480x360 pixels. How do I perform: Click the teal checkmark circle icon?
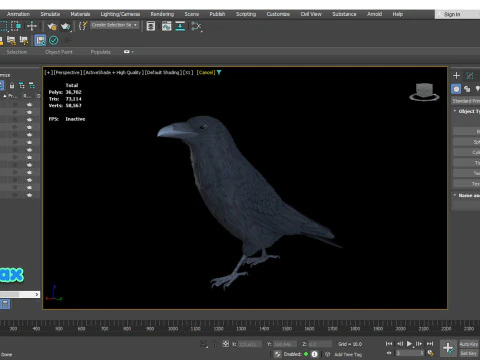click(x=54, y=41)
